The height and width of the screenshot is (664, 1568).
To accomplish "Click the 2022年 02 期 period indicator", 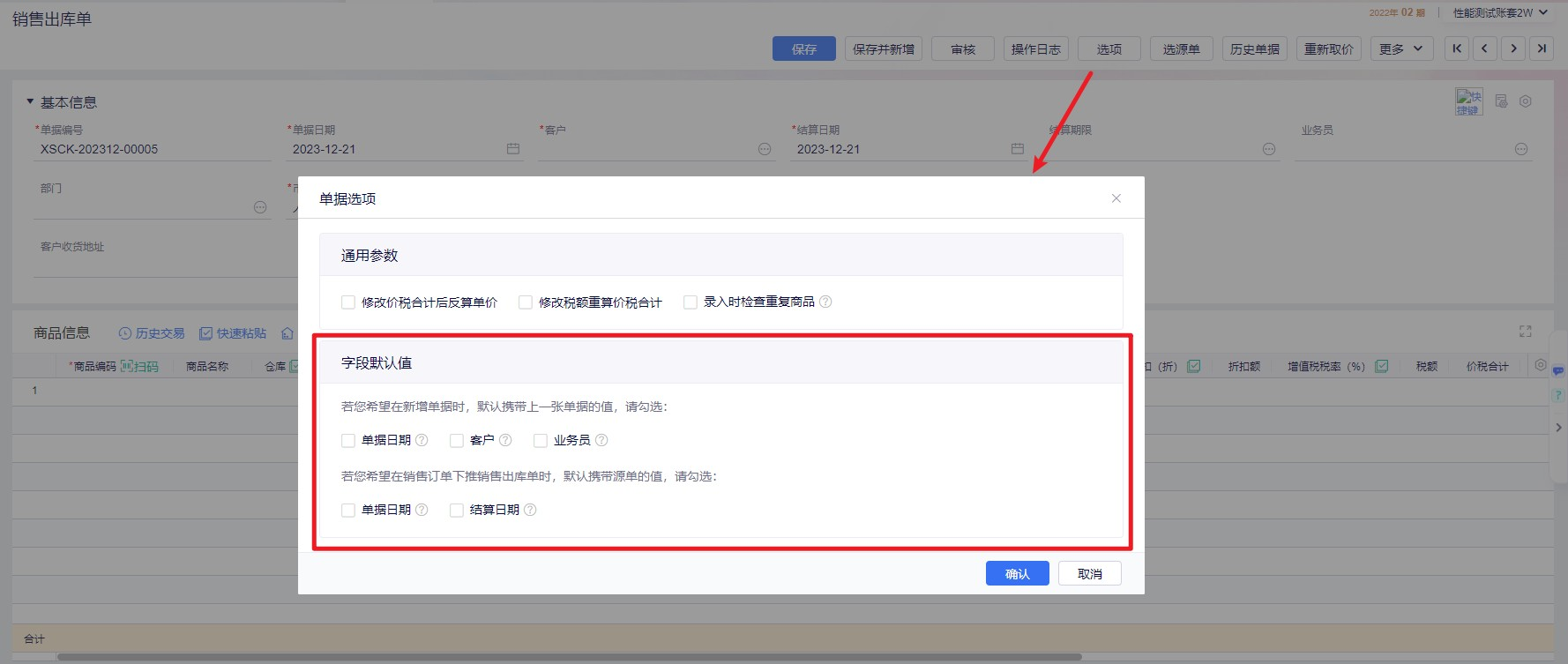I will click(x=1397, y=12).
